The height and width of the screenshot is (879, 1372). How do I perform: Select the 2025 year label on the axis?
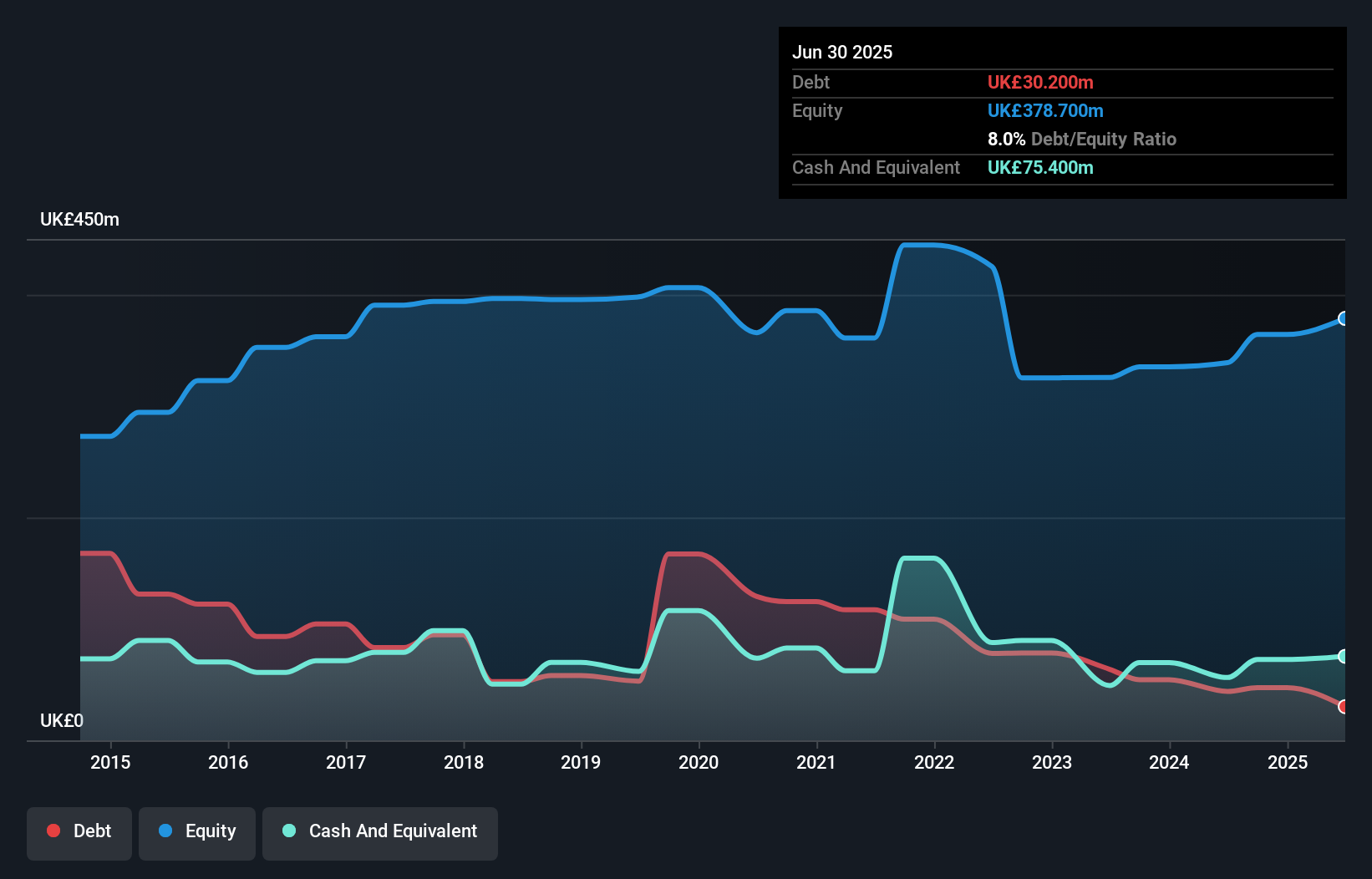point(1288,762)
